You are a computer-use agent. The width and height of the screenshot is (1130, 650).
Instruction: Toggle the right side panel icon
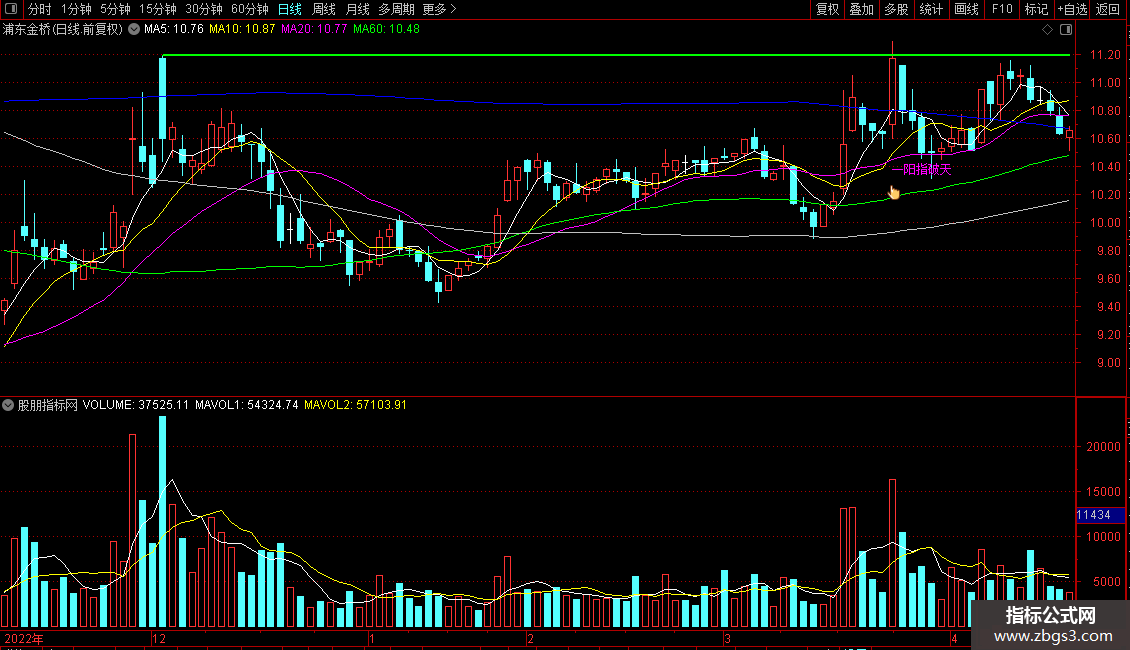pyautogui.click(x=1066, y=30)
